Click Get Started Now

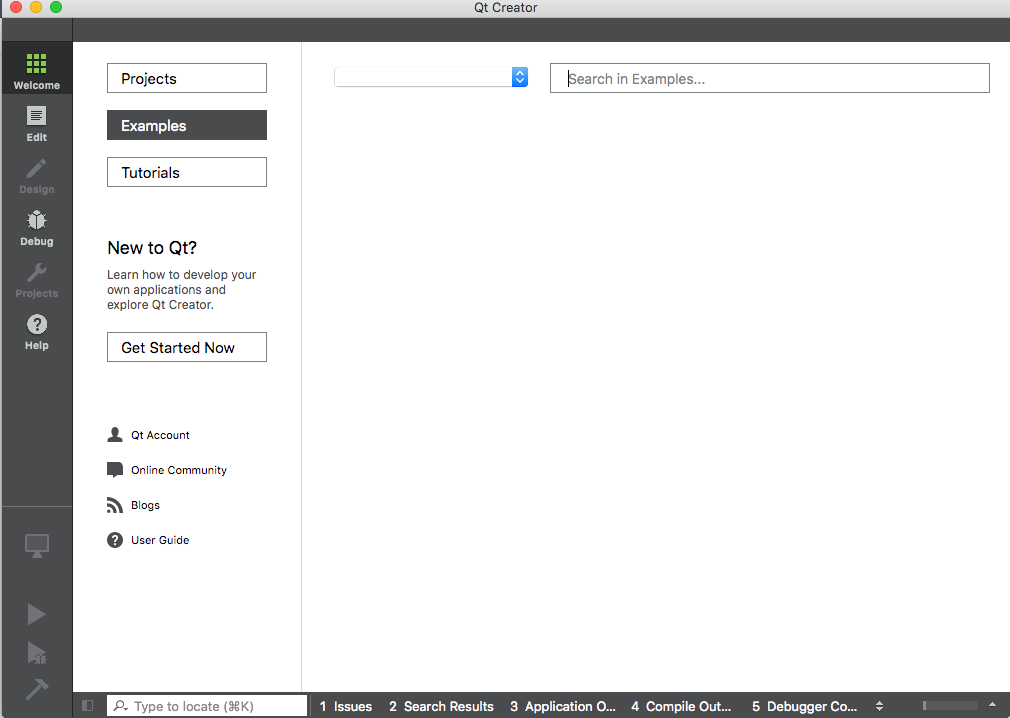pos(187,347)
